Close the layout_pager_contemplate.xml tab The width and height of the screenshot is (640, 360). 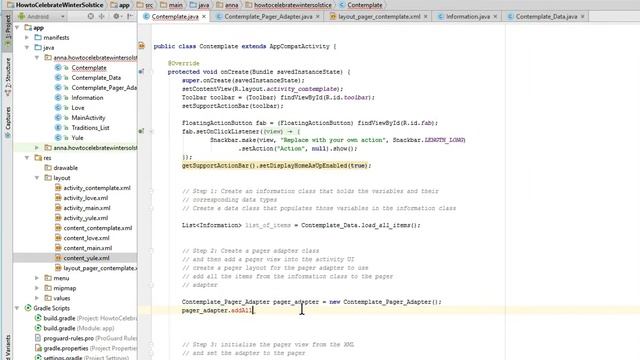[425, 17]
